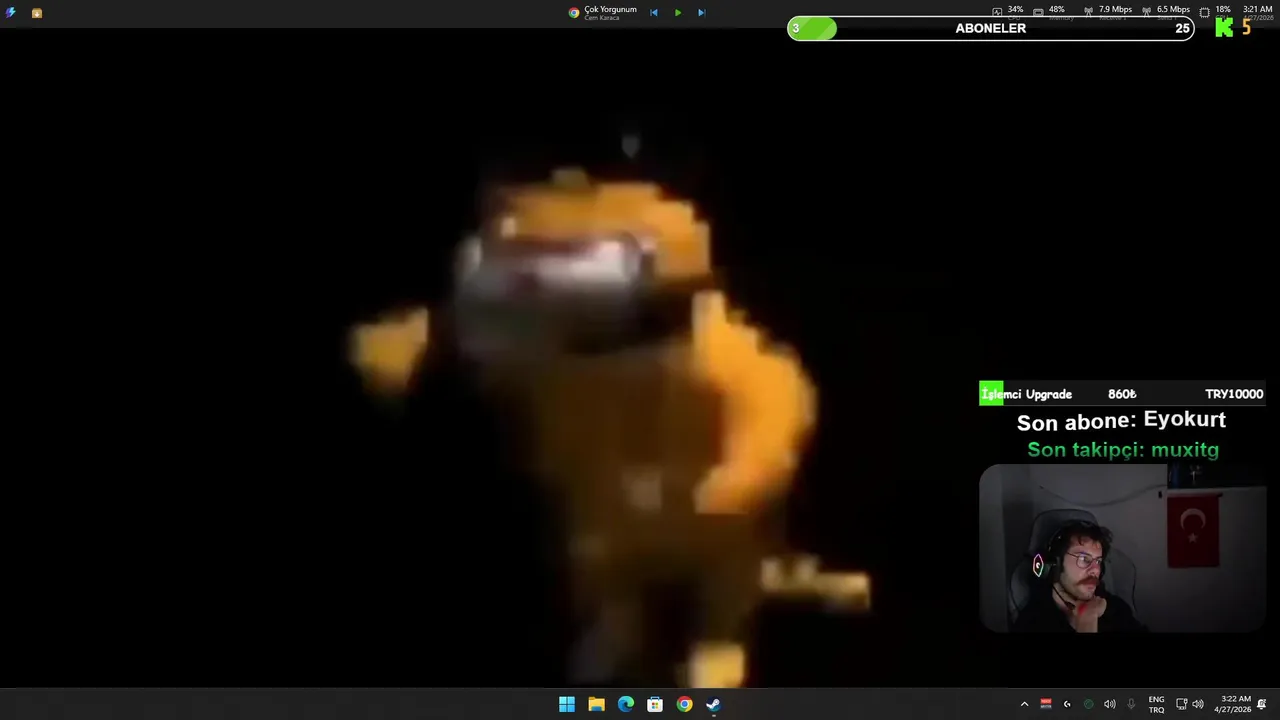Open Microsoft Store from taskbar

point(655,704)
